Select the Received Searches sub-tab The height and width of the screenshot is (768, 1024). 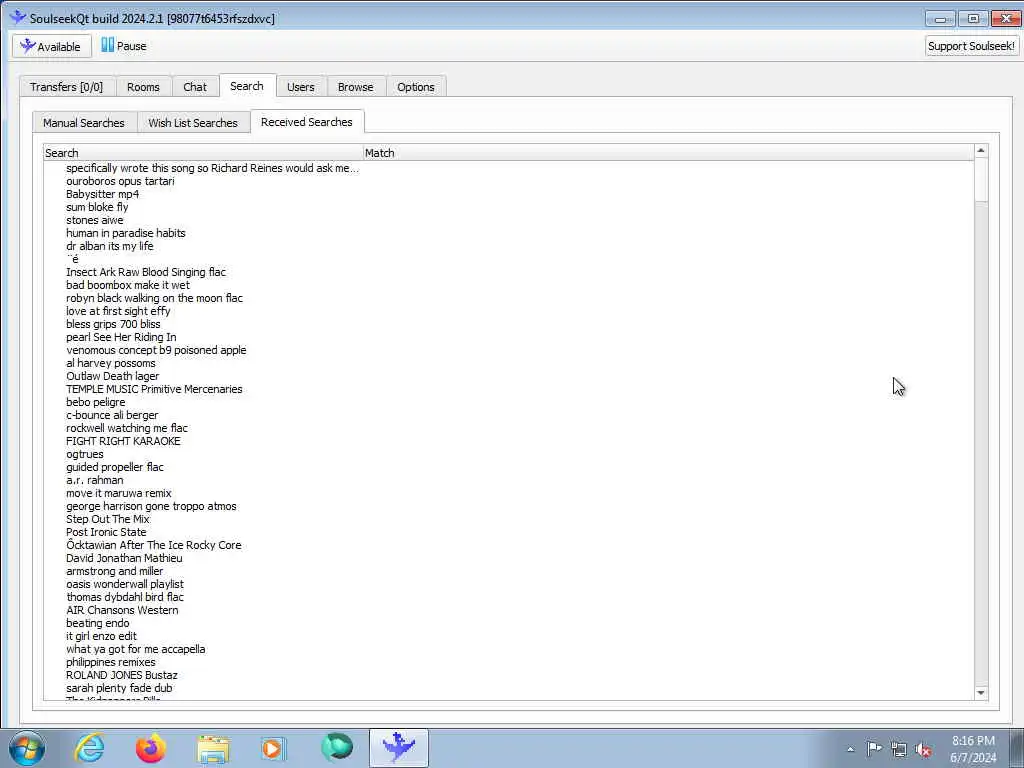tap(307, 122)
